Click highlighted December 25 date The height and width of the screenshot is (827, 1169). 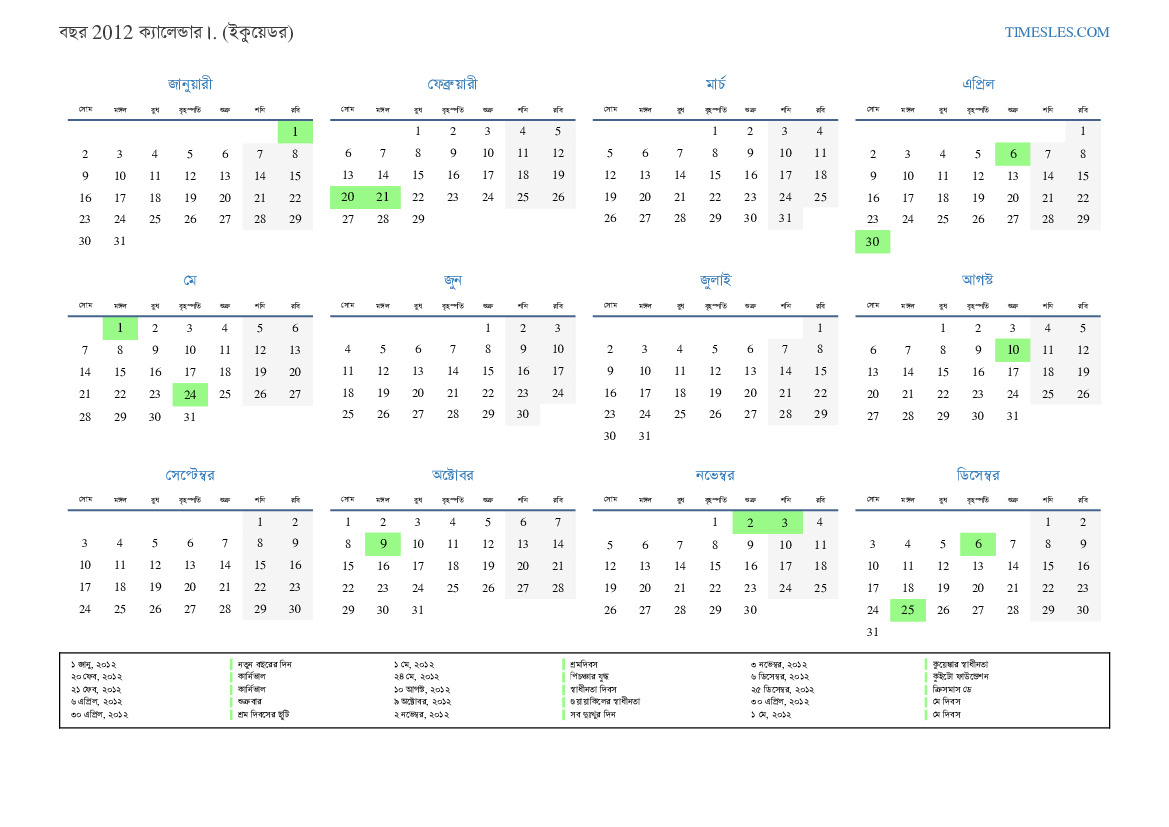coord(907,610)
